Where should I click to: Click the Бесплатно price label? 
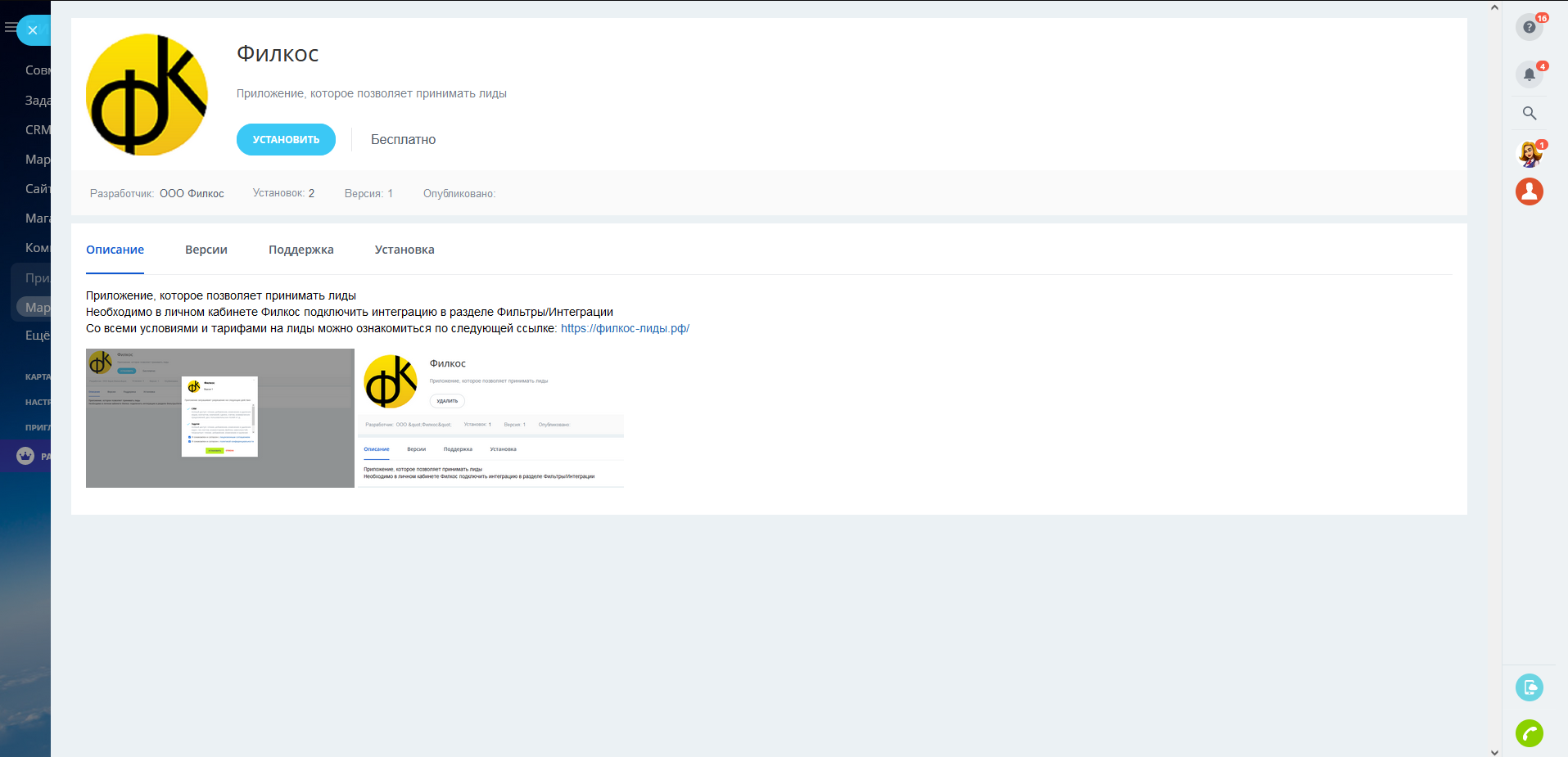(x=403, y=140)
